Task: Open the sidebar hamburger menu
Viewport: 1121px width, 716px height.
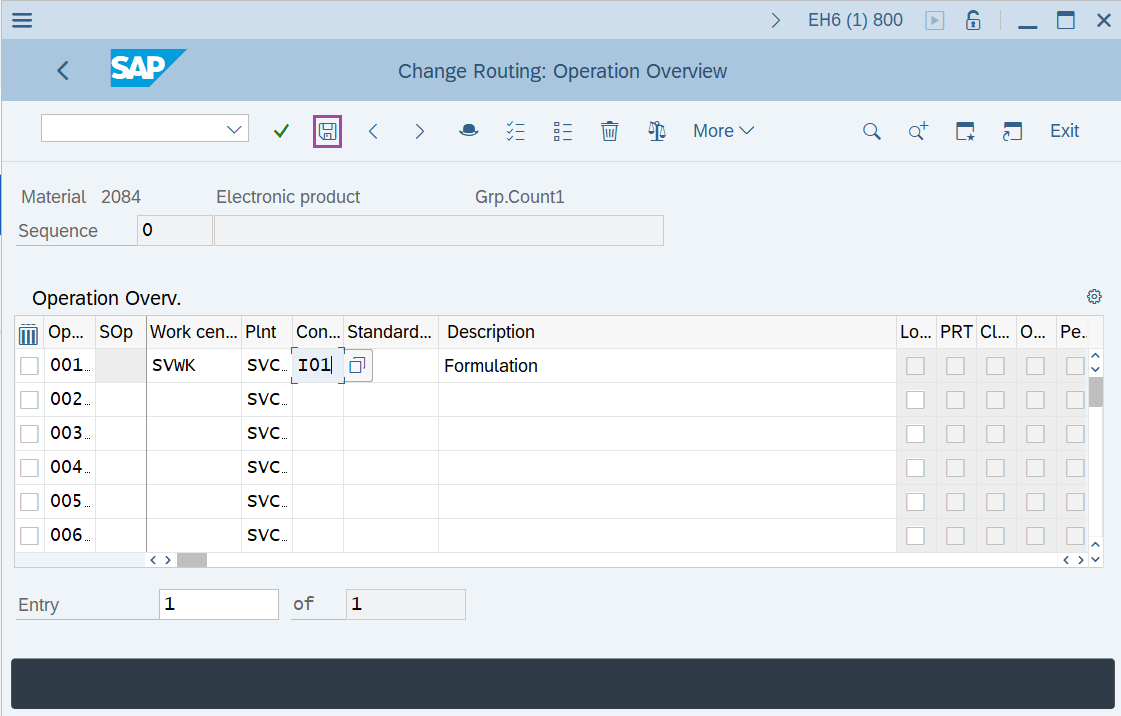Action: point(21,19)
